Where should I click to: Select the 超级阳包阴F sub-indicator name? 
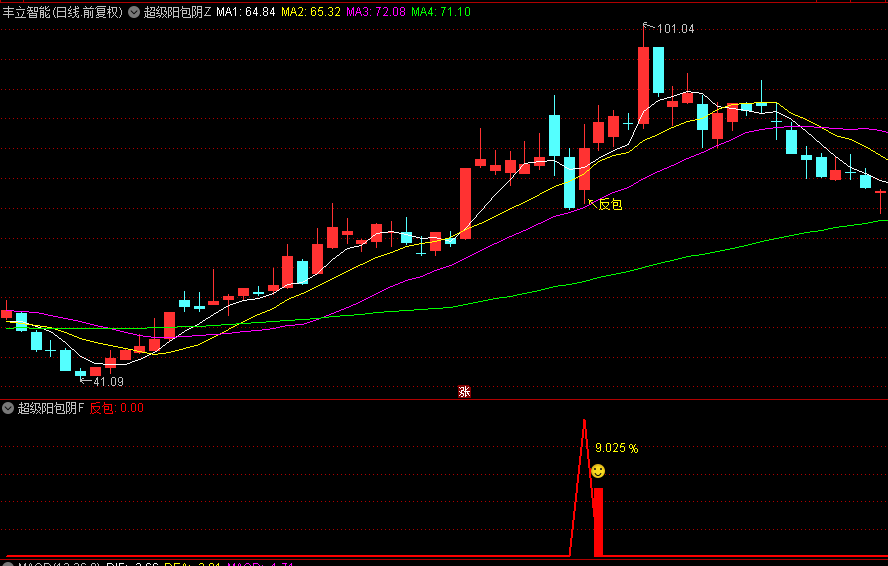tap(50, 408)
